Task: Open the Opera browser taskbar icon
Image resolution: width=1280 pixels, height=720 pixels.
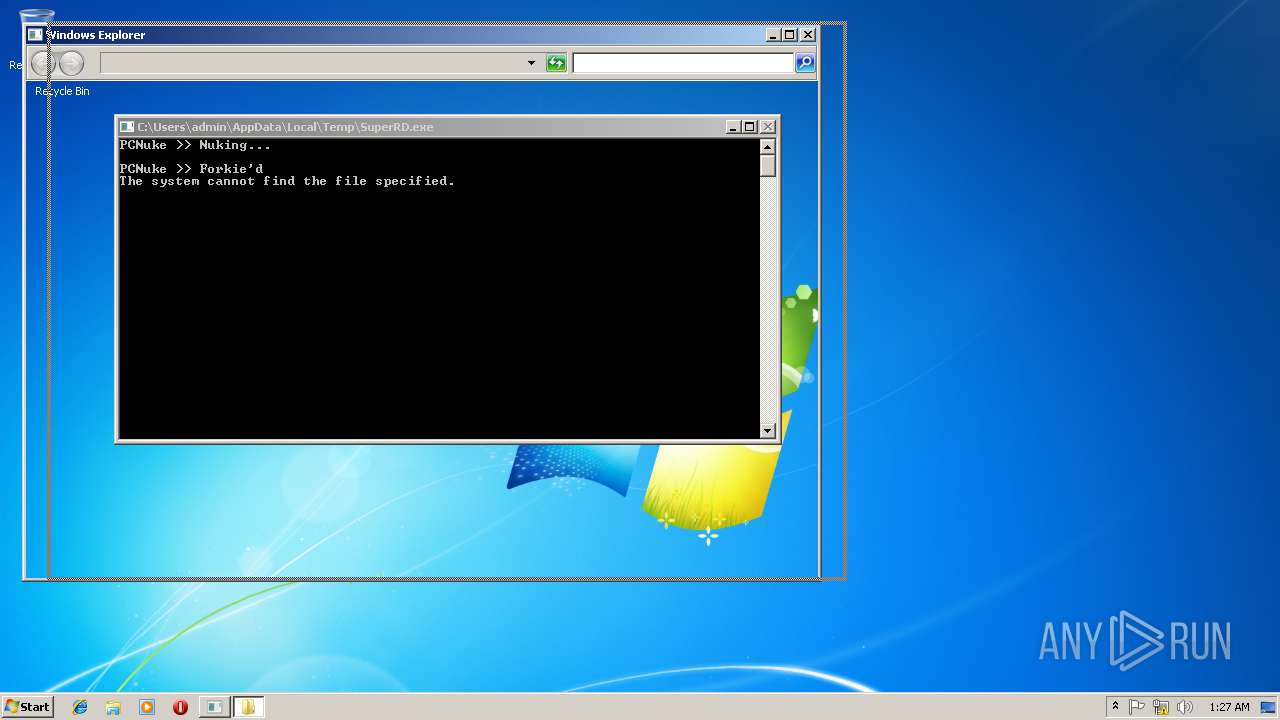Action: click(x=180, y=707)
